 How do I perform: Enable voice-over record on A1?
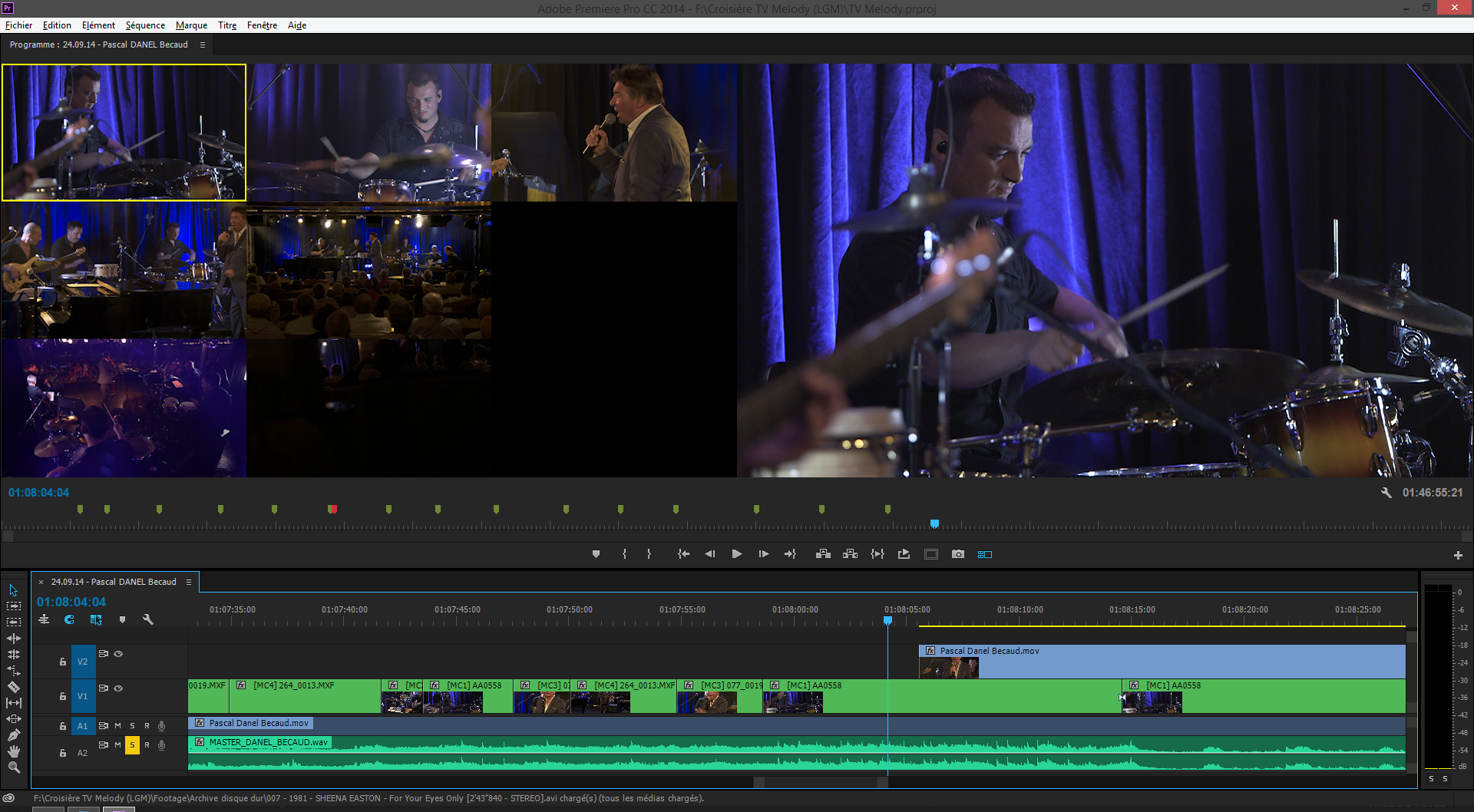pyautogui.click(x=161, y=726)
